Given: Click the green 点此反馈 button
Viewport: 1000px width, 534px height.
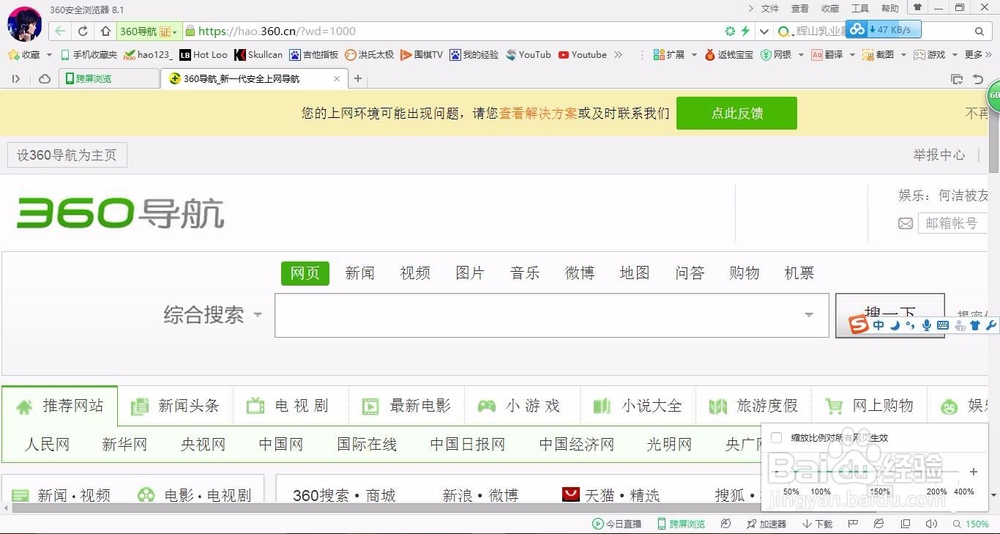Looking at the screenshot, I should (x=737, y=113).
